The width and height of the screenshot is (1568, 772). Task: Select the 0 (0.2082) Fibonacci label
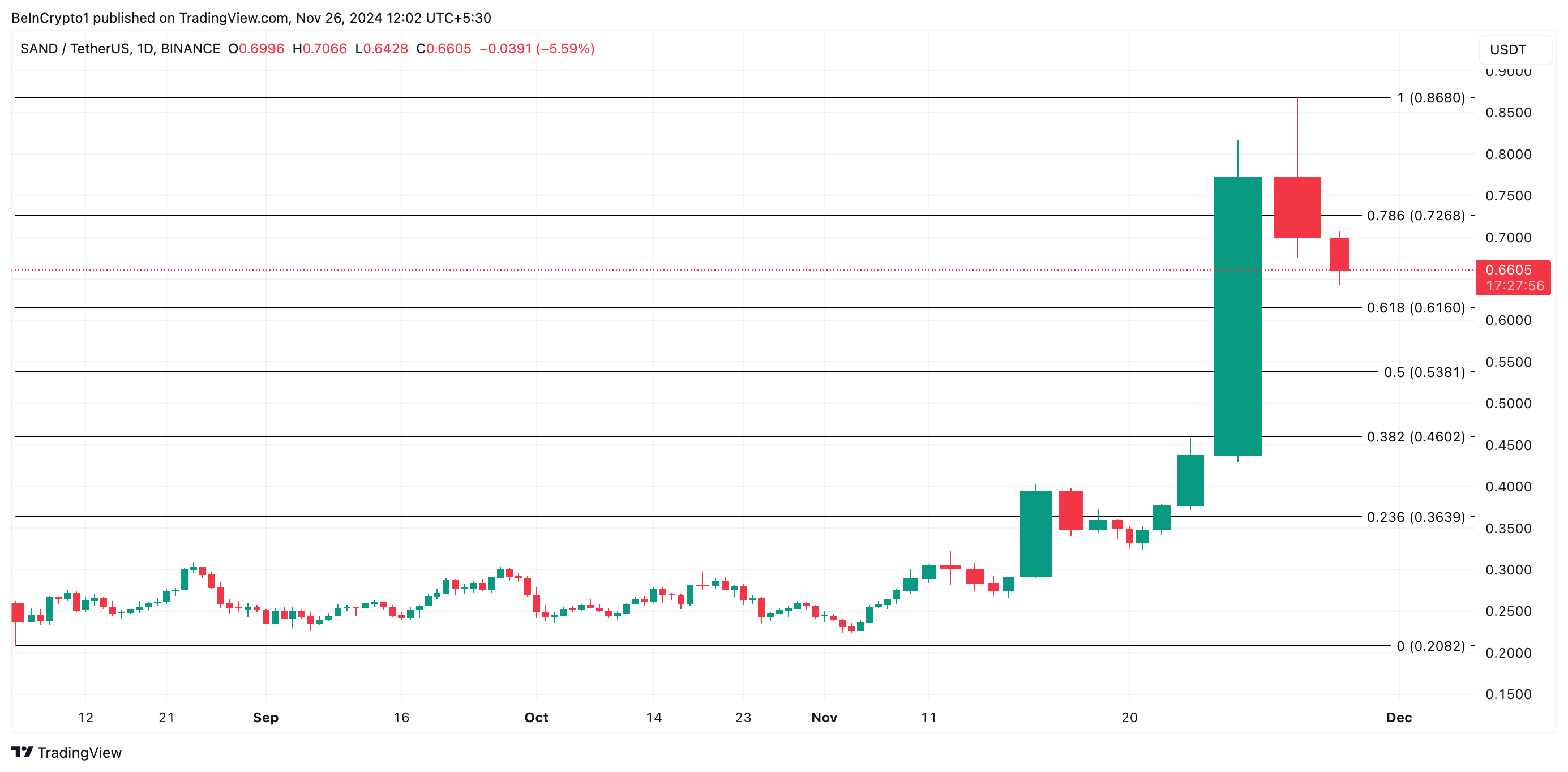(x=1430, y=646)
